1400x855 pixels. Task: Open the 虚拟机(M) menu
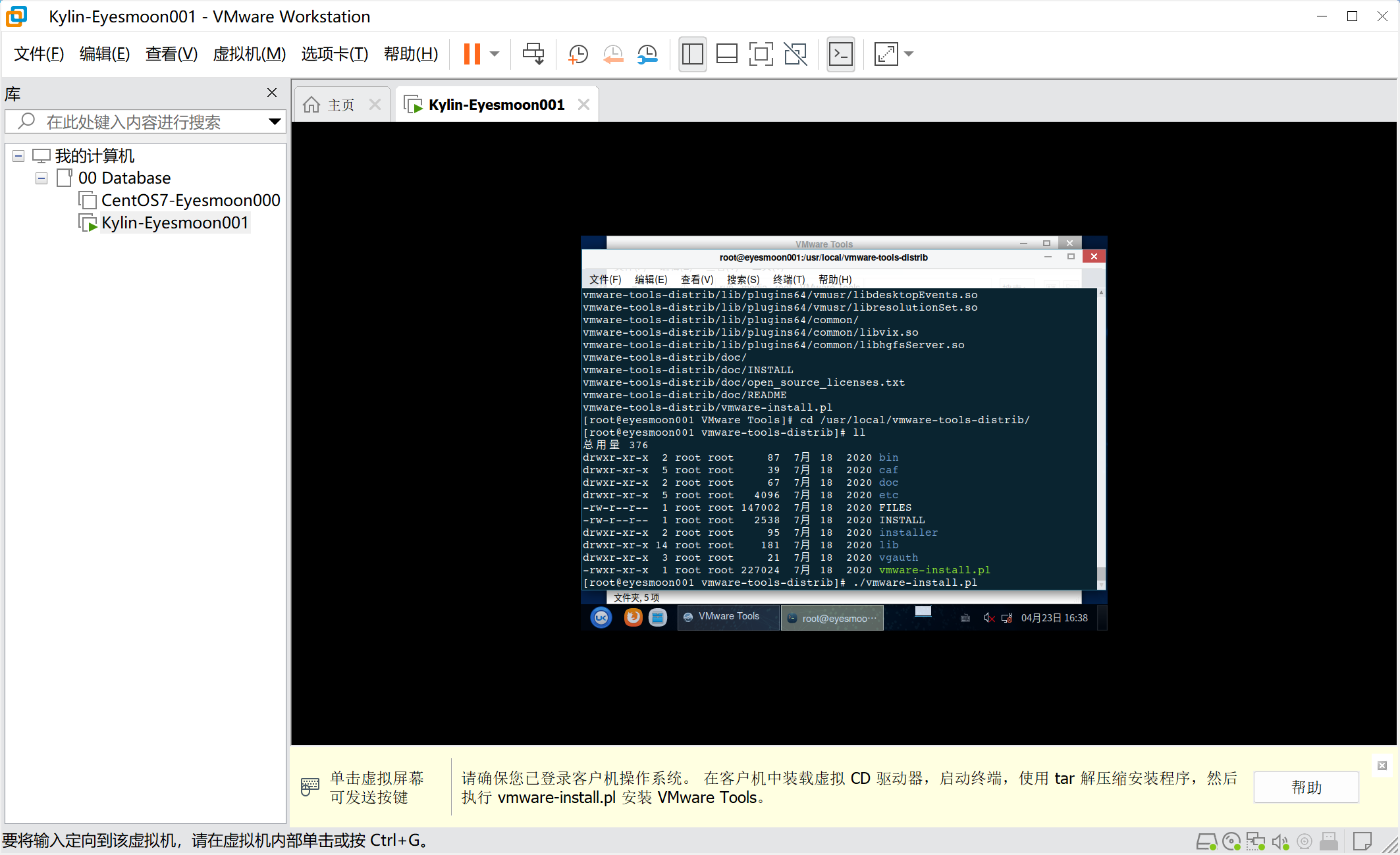click(250, 54)
